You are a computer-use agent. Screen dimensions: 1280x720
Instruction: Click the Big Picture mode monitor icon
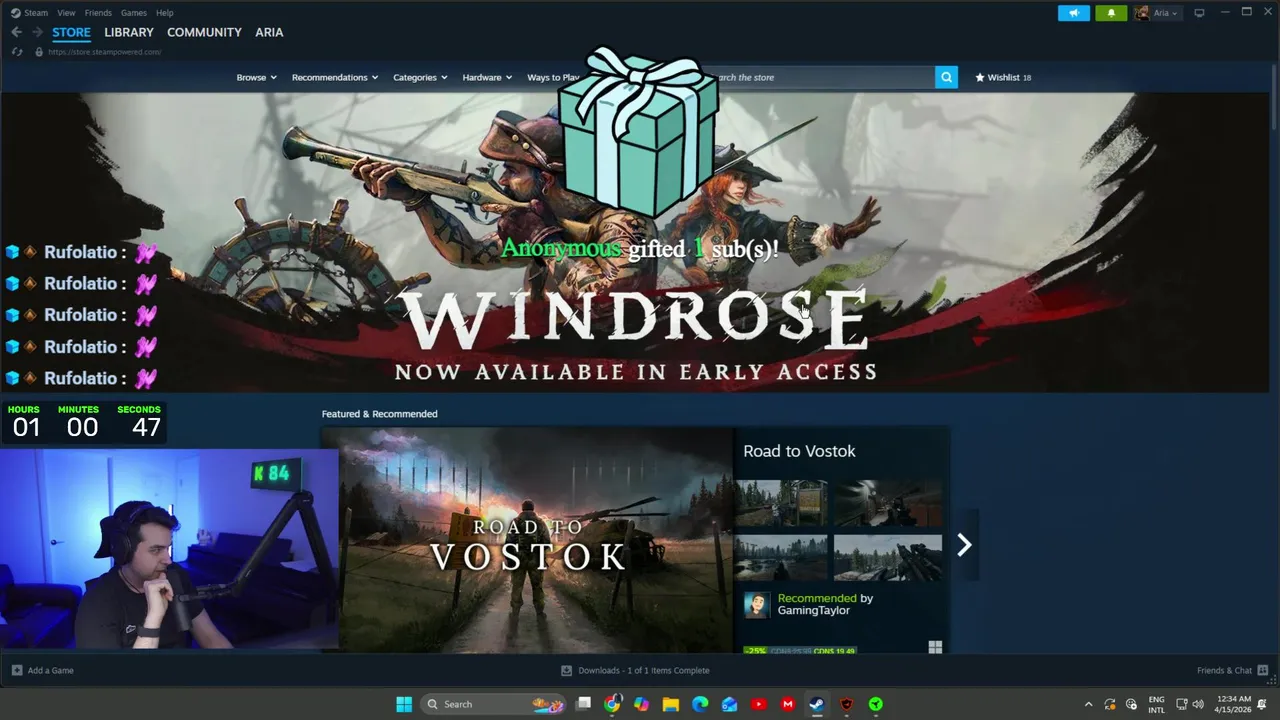tap(1199, 13)
